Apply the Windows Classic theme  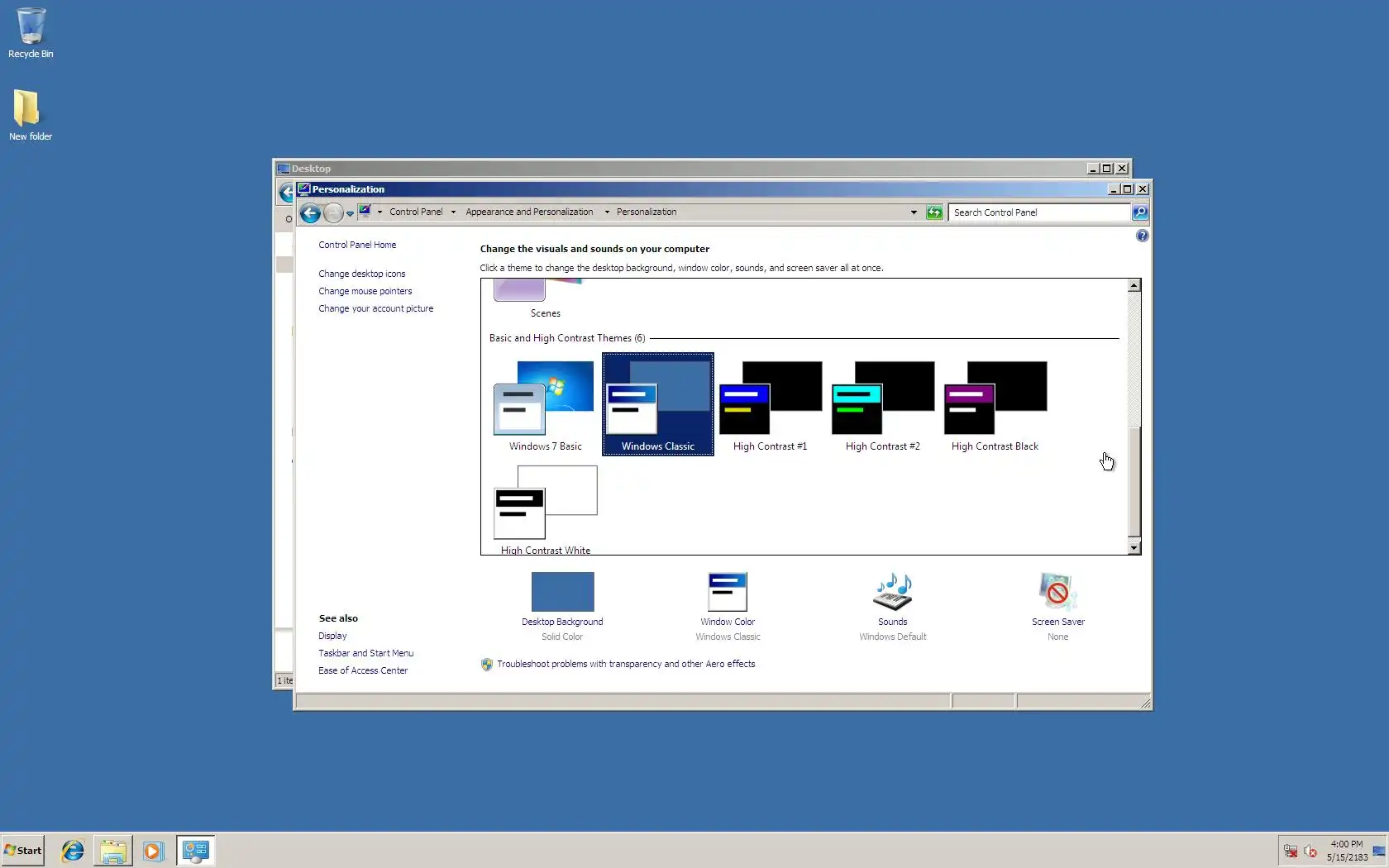point(658,405)
